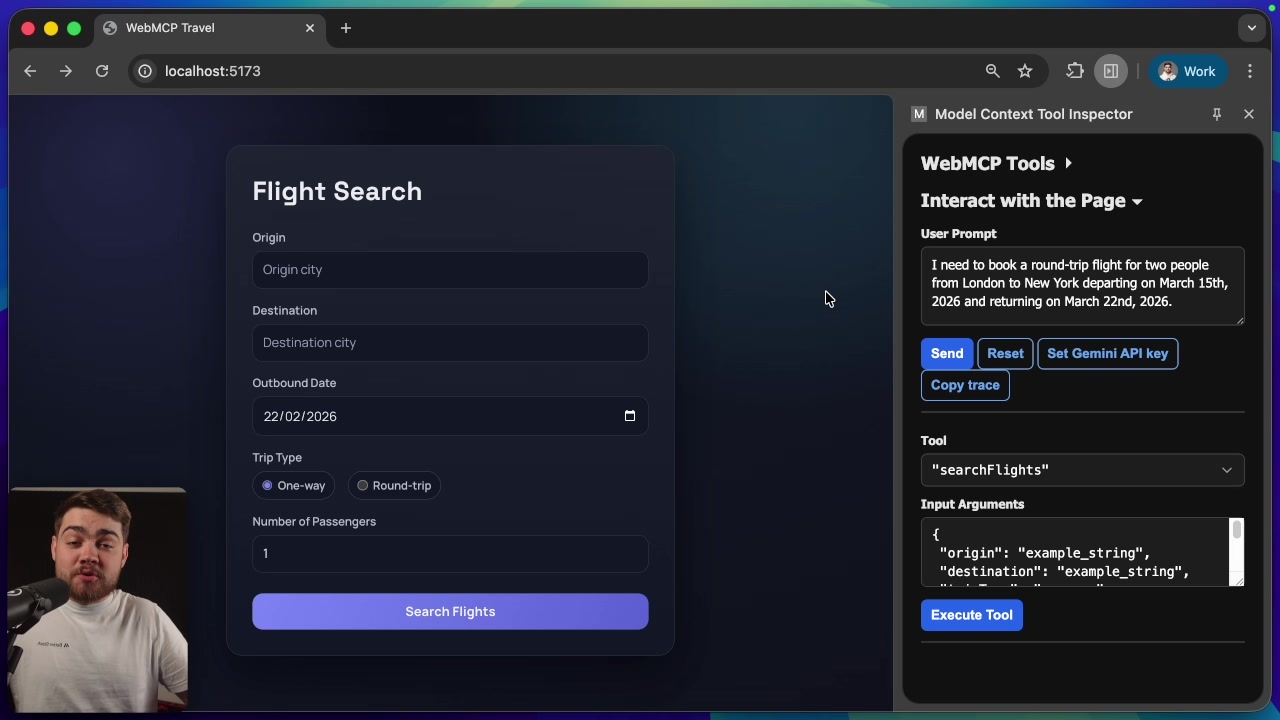The image size is (1280, 720).
Task: Open the calendar picker on Outbound Date
Action: pos(630,416)
